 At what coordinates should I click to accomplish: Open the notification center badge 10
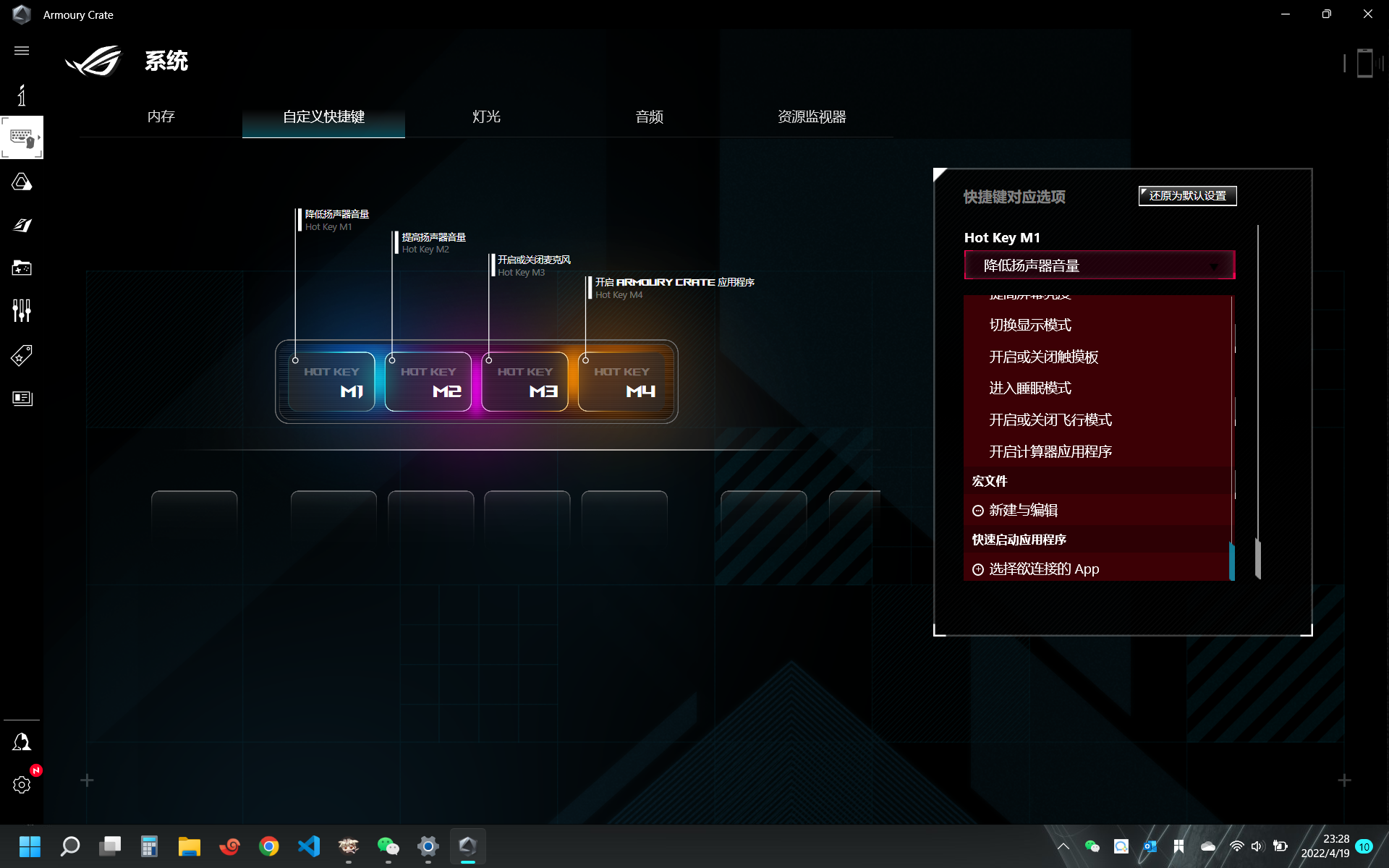pos(1364,846)
